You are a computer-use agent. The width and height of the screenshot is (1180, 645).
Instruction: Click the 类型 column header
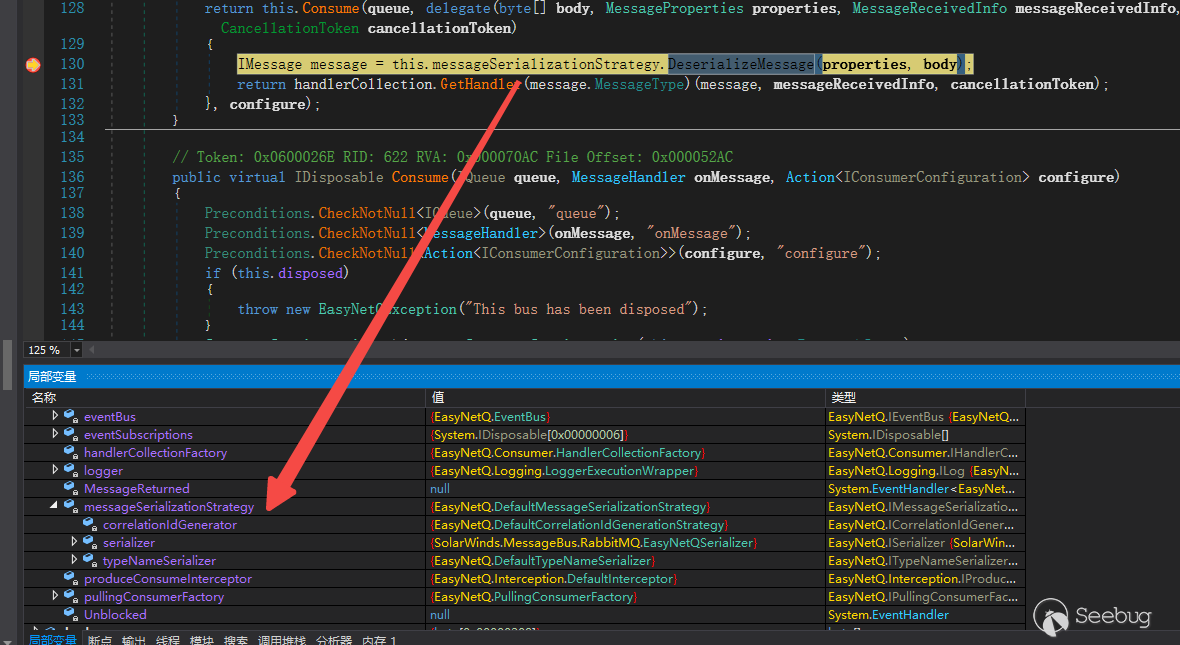(925, 397)
